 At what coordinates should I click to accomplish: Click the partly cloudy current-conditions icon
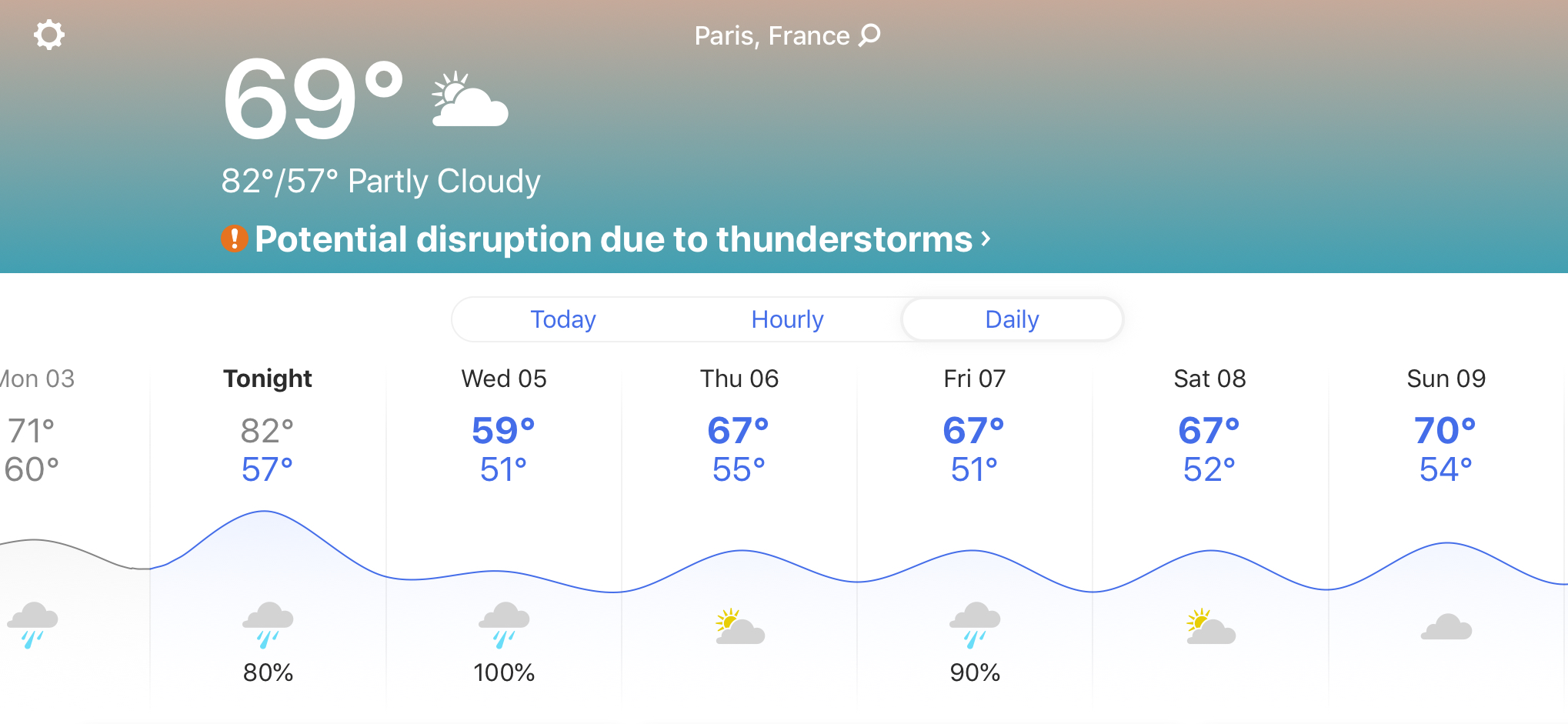click(x=469, y=99)
